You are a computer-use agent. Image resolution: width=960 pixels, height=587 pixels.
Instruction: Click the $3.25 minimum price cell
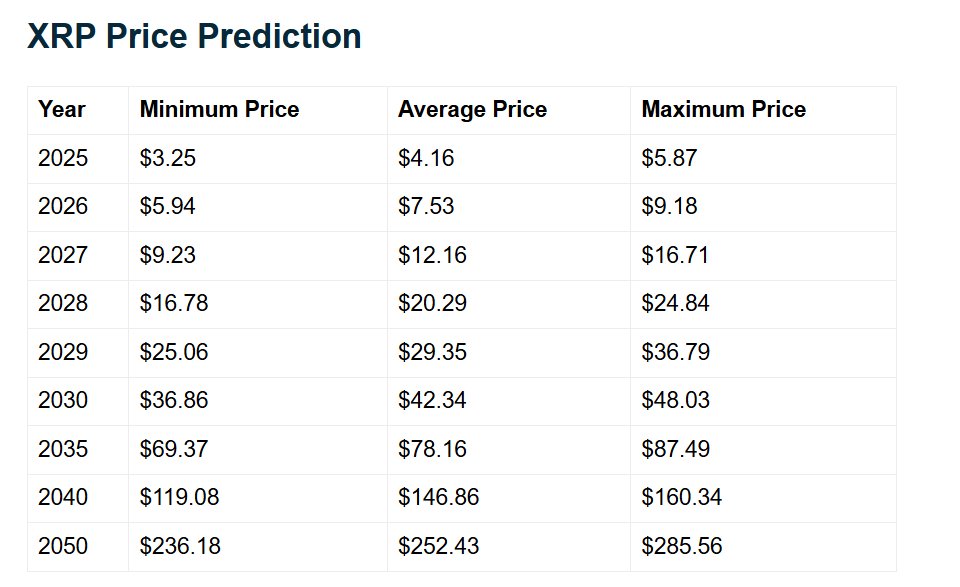(167, 158)
